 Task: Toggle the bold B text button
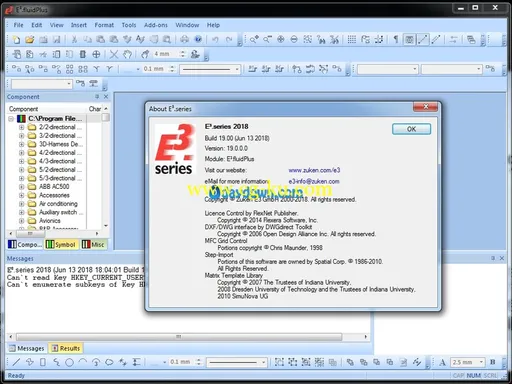click(x=493, y=362)
